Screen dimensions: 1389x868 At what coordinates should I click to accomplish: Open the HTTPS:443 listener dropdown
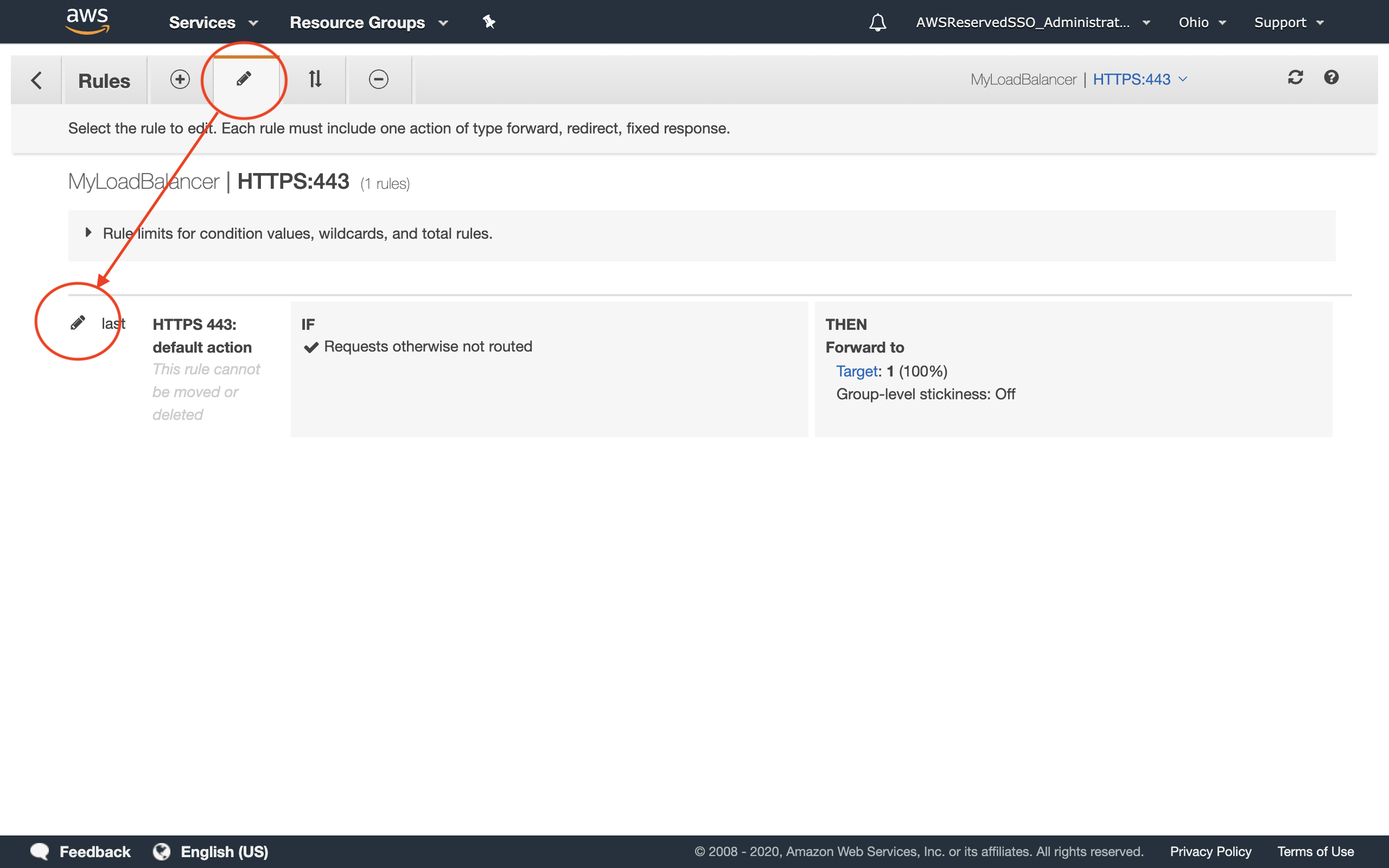tap(1139, 79)
